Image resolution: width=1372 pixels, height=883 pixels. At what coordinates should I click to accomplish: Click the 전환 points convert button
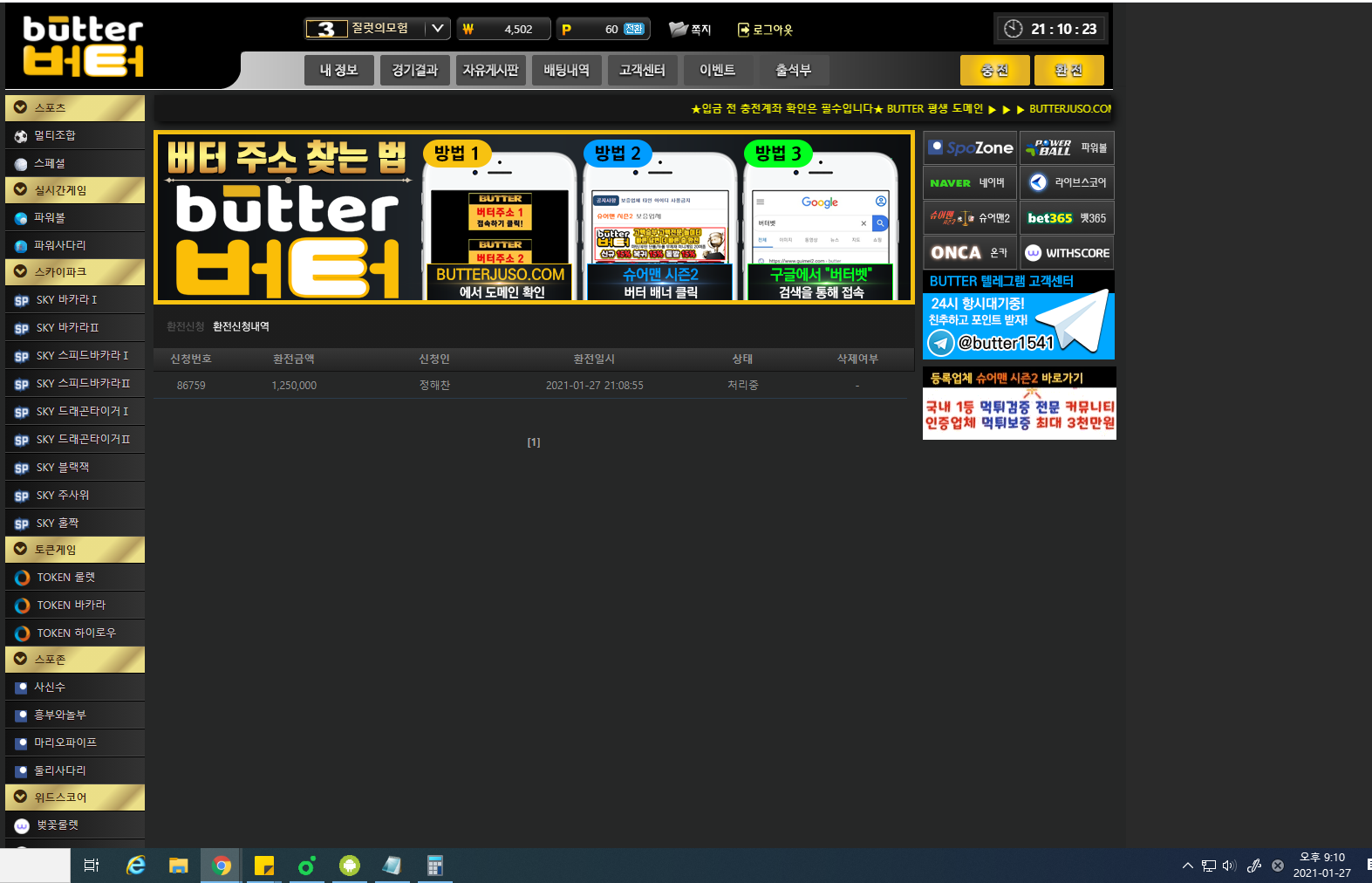pyautogui.click(x=634, y=29)
